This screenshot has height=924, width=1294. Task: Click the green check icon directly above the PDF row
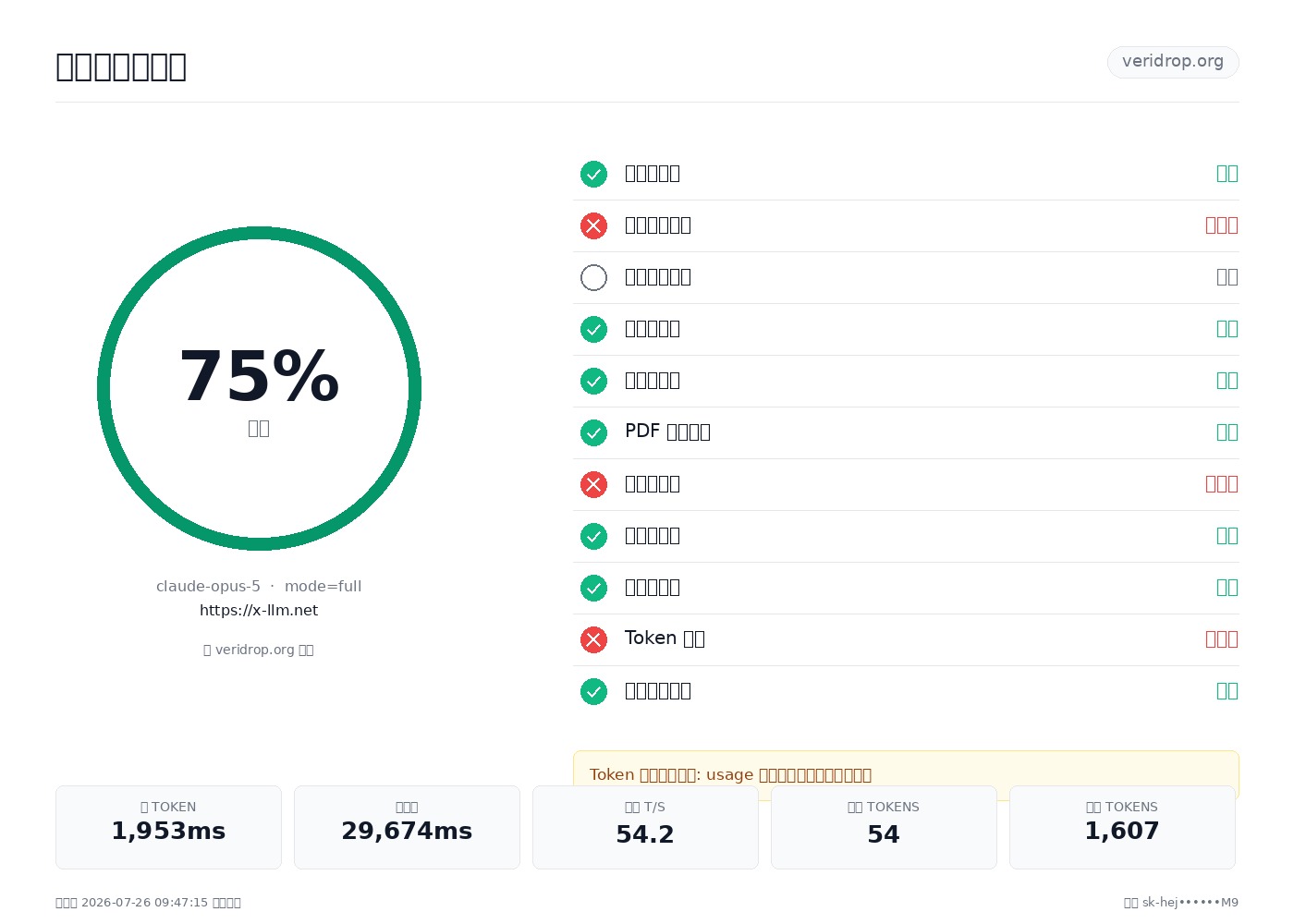[x=593, y=381]
